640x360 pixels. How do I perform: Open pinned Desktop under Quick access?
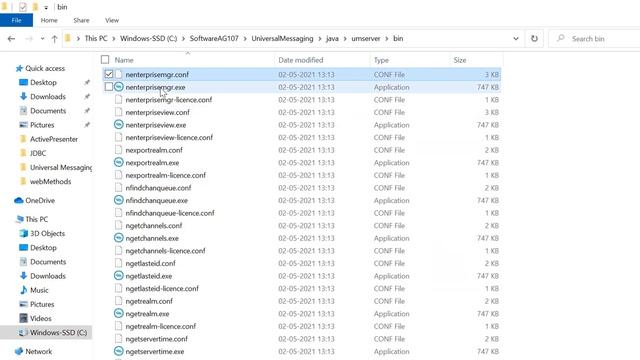(x=43, y=82)
